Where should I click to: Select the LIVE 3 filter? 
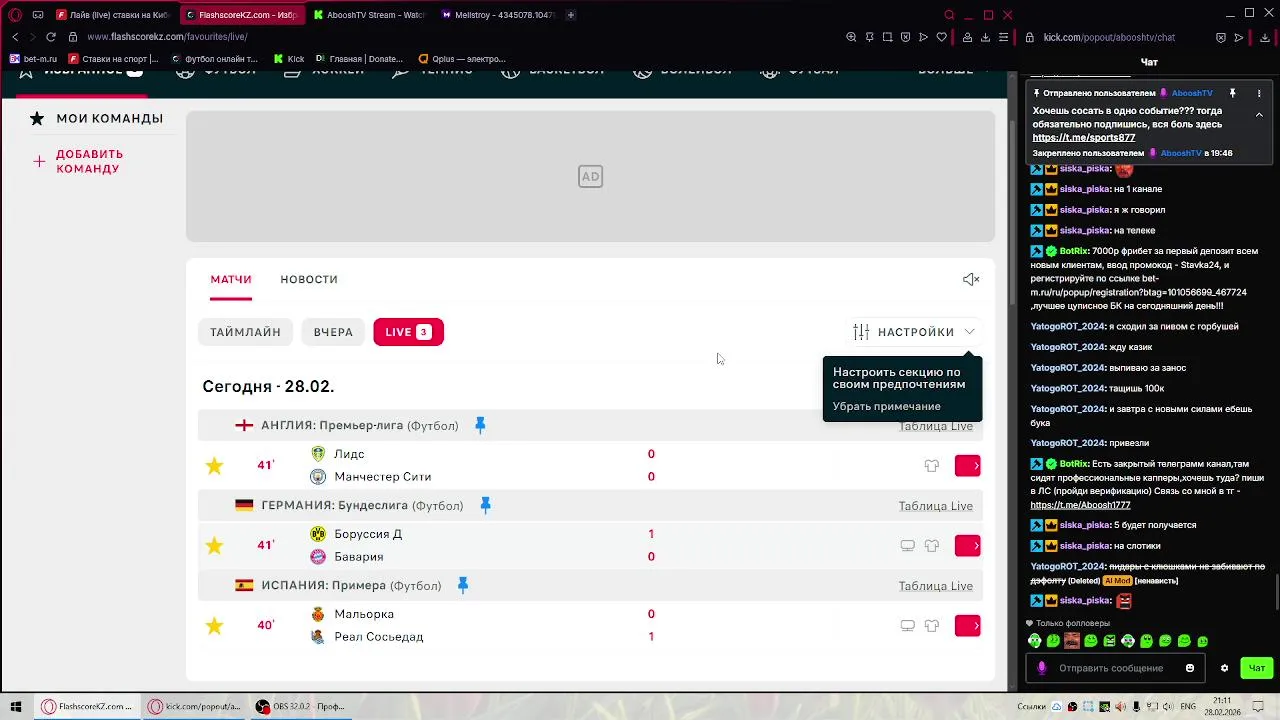point(408,332)
